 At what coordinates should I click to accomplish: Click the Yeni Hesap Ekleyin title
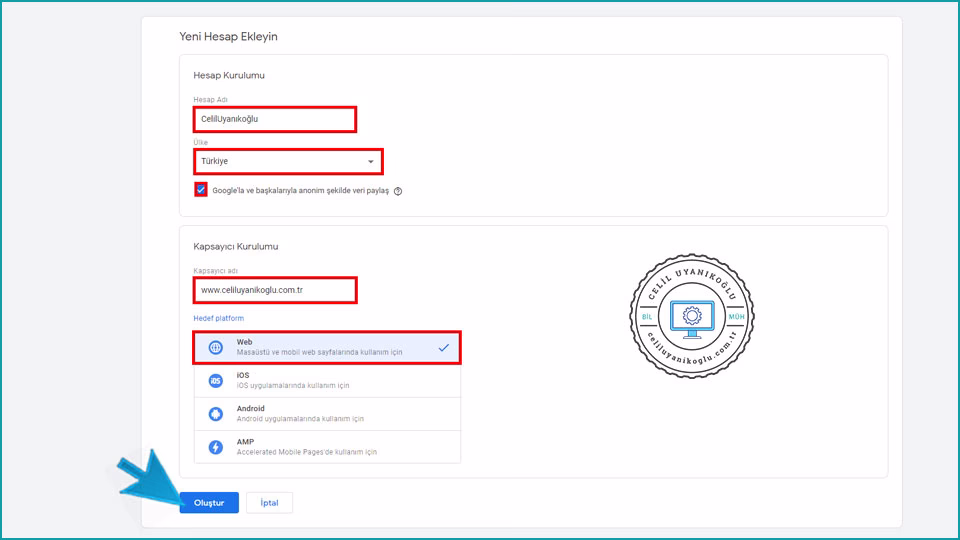tap(228, 37)
